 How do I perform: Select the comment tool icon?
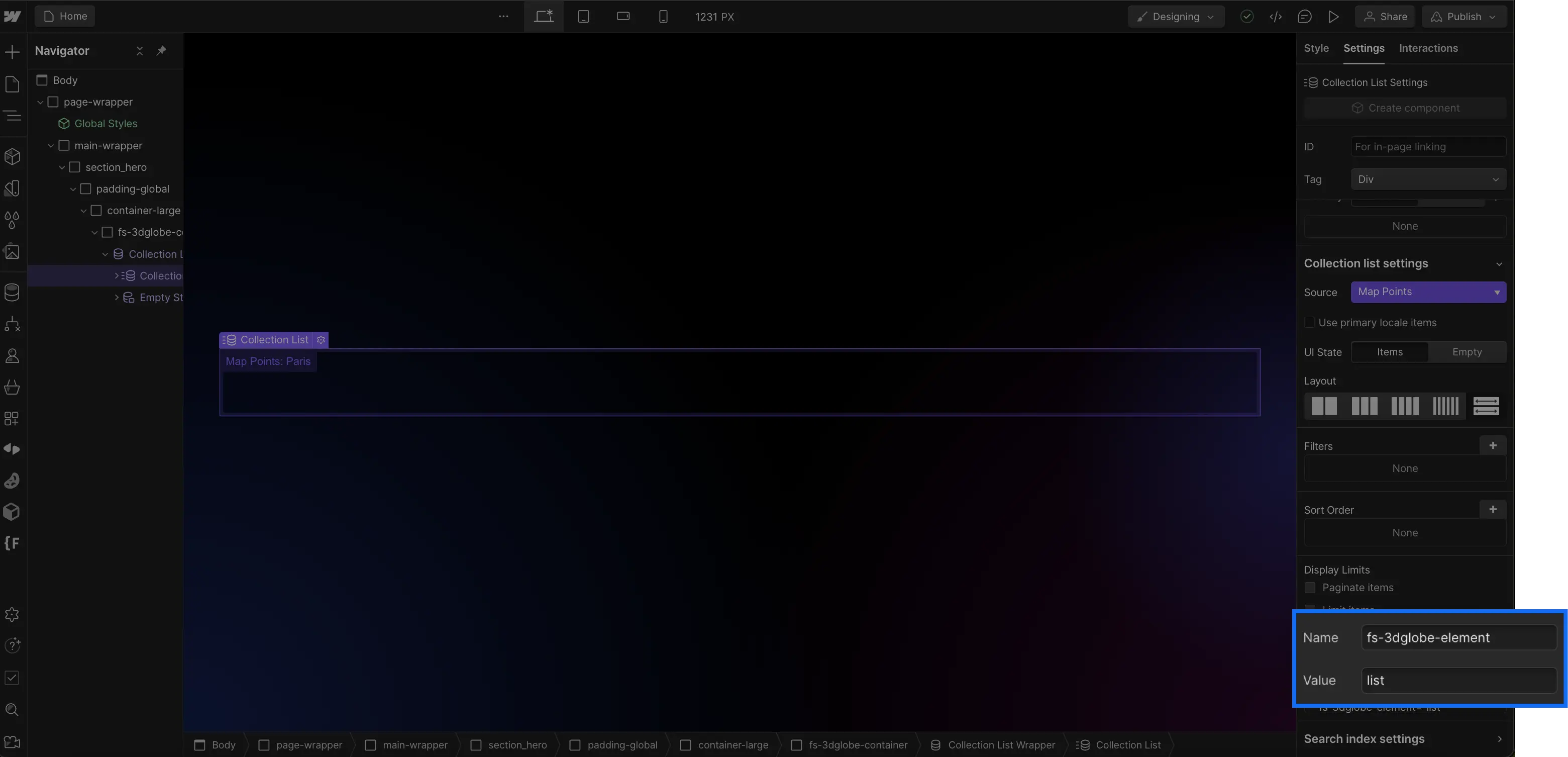tap(1305, 16)
